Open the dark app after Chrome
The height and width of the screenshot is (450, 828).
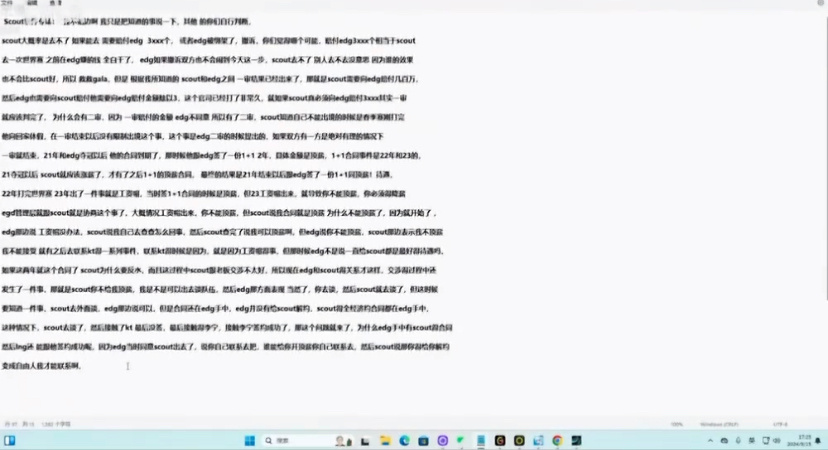[x=576, y=440]
